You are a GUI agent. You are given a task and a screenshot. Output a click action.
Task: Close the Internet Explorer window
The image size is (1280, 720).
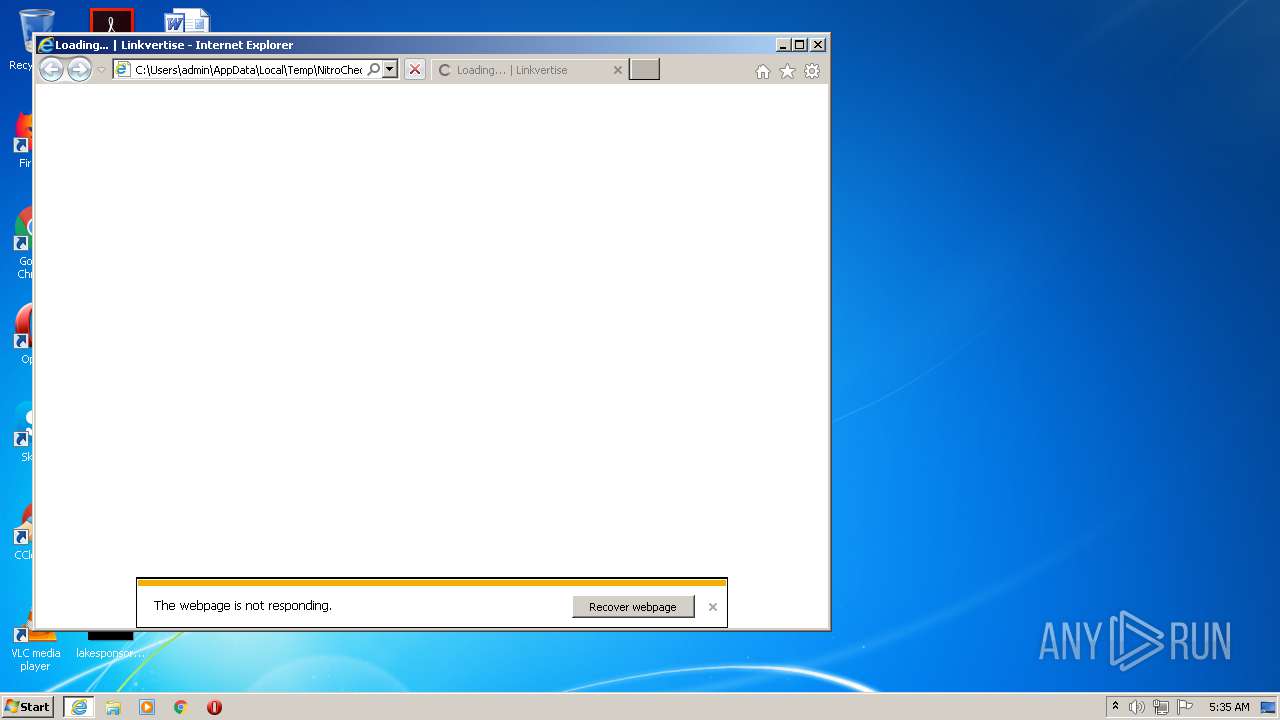[818, 45]
